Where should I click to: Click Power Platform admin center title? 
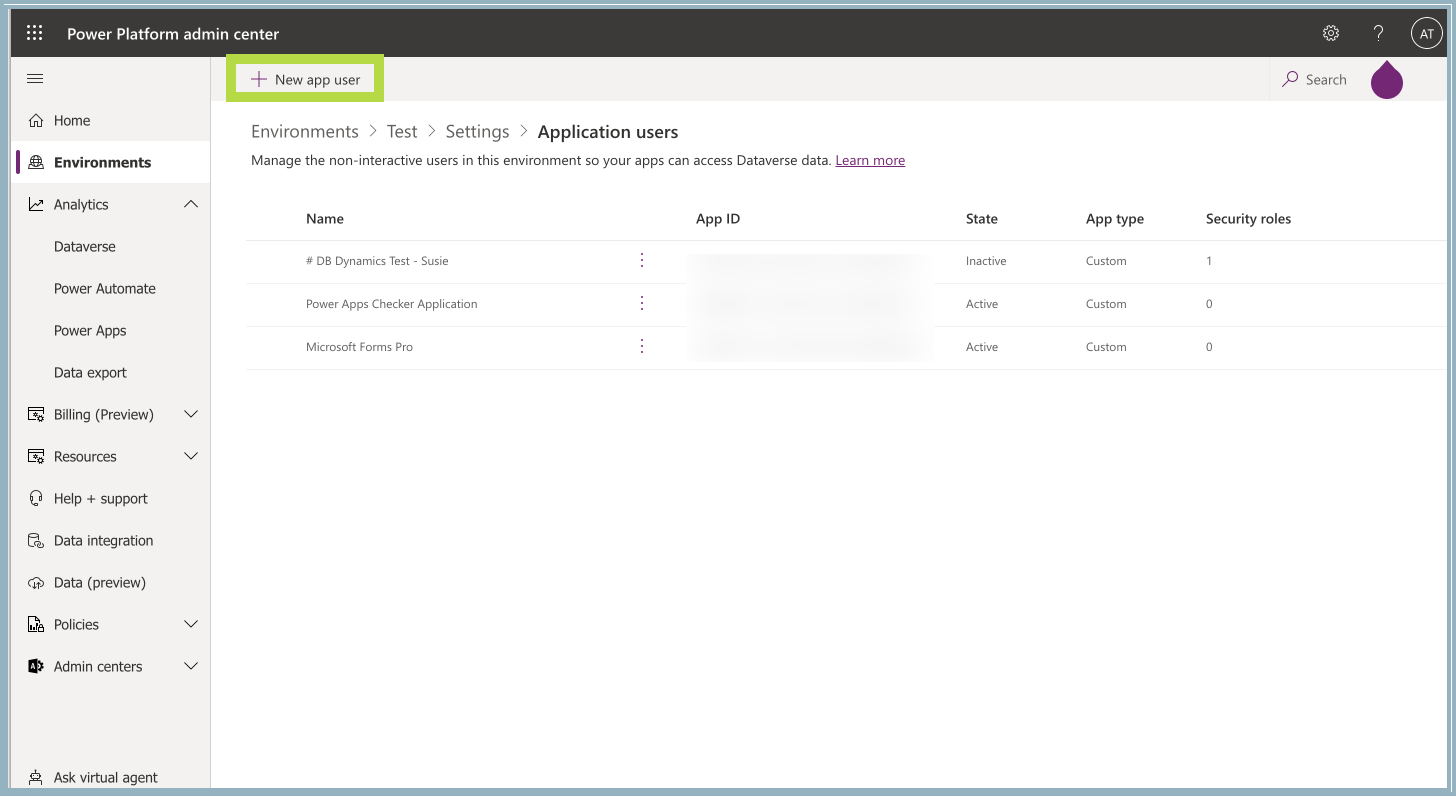click(x=173, y=34)
